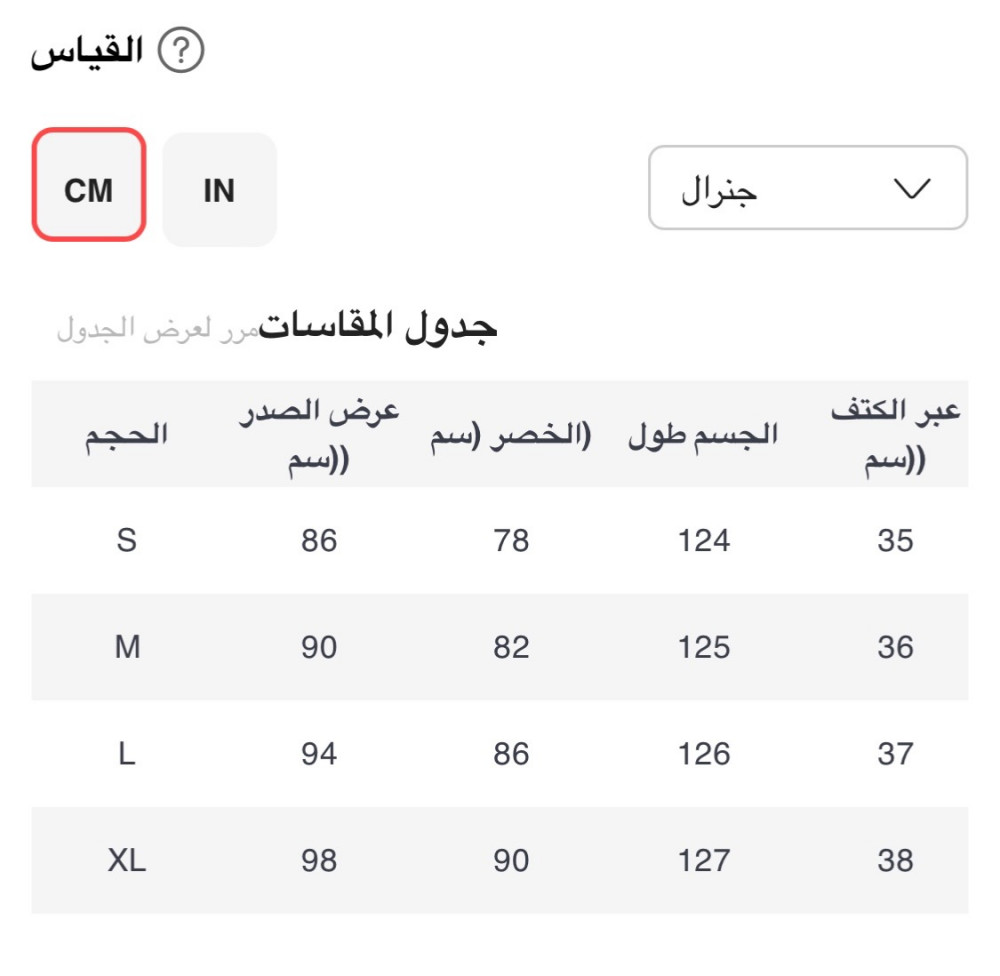
Task: Select the L size row
Action: pyautogui.click(x=126, y=754)
